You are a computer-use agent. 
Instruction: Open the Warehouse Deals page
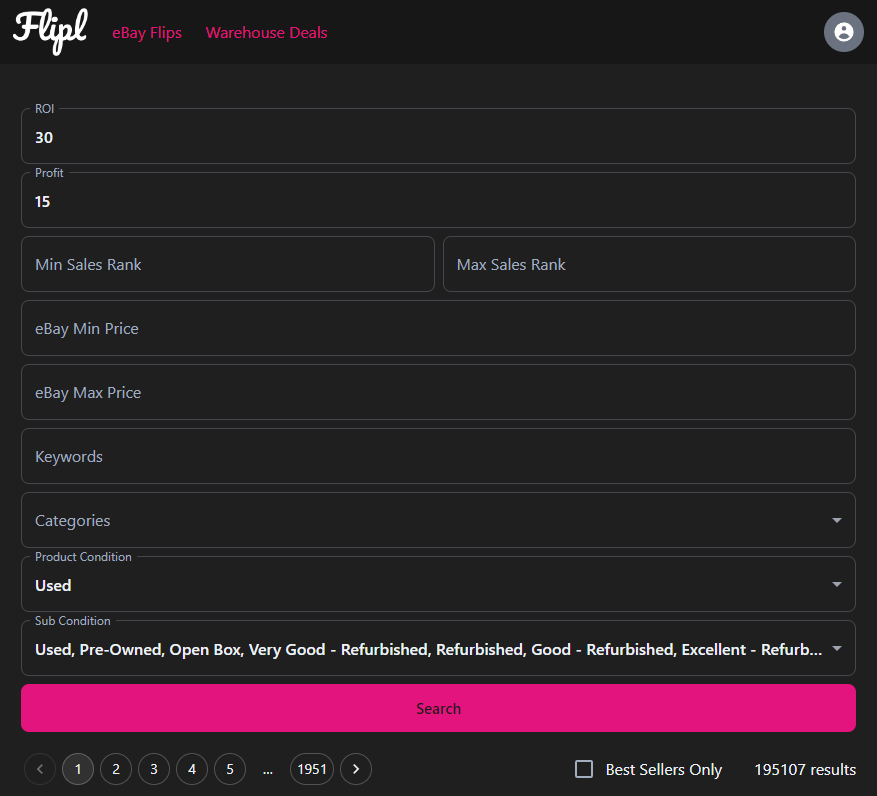(266, 32)
